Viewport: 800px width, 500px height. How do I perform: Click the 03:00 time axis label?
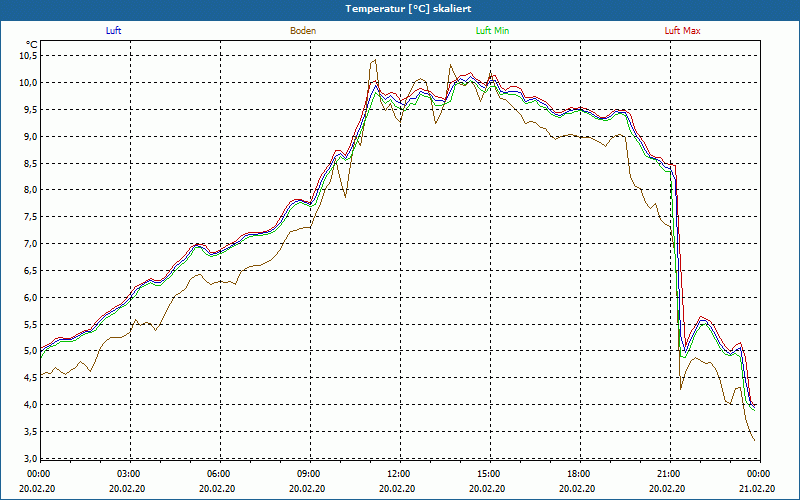[x=131, y=474]
